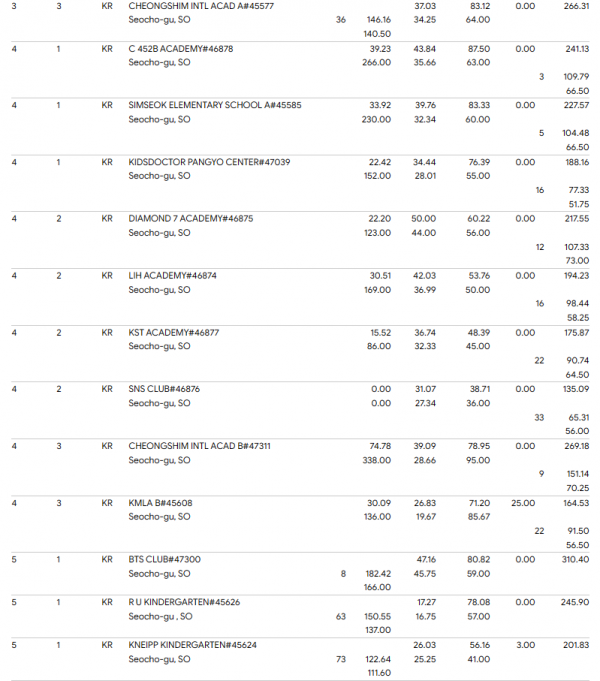
Task: Click KNEIPP KINDERGARTEN#45624 team name
Action: point(192,645)
